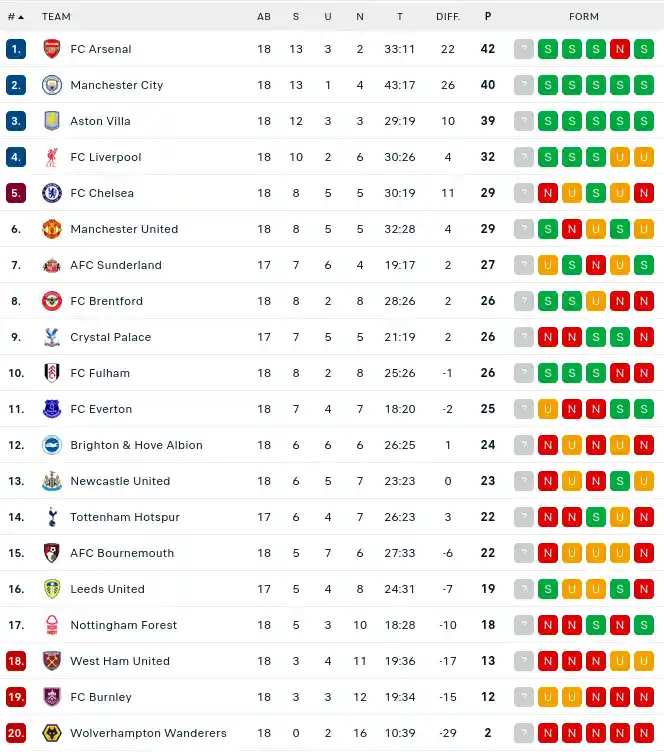
Task: Click Nottingham Forest's last green S form badge
Action: point(644,625)
